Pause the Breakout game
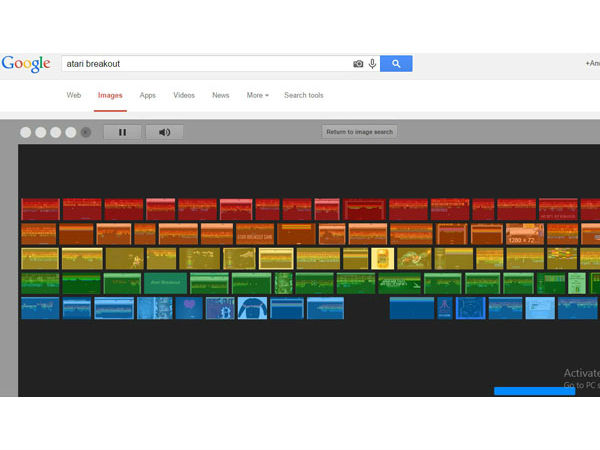This screenshot has height=450, width=600. coord(122,132)
